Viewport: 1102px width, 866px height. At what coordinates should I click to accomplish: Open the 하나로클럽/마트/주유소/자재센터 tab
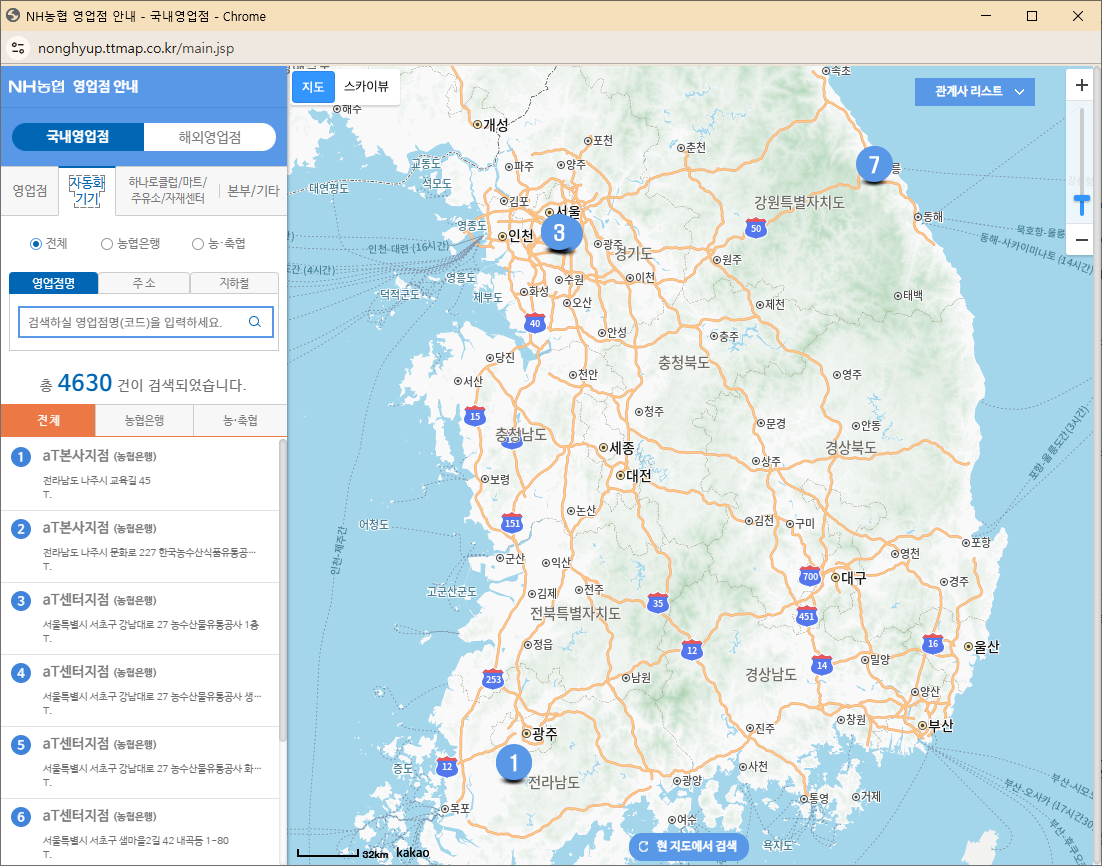pyautogui.click(x=167, y=190)
